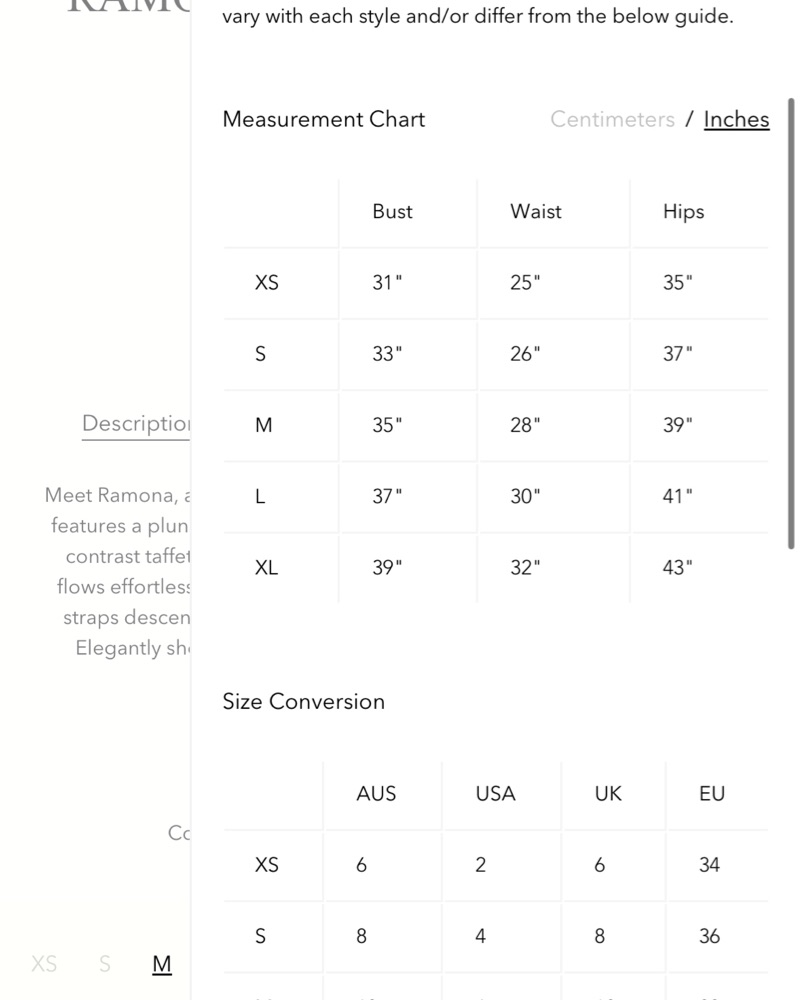Image resolution: width=801 pixels, height=1000 pixels.
Task: Open the Description tab behind the panel
Action: (x=136, y=423)
